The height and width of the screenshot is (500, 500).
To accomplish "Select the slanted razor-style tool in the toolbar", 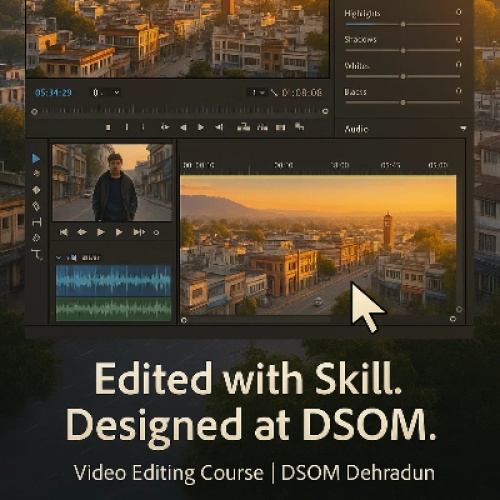I will pyautogui.click(x=36, y=206).
